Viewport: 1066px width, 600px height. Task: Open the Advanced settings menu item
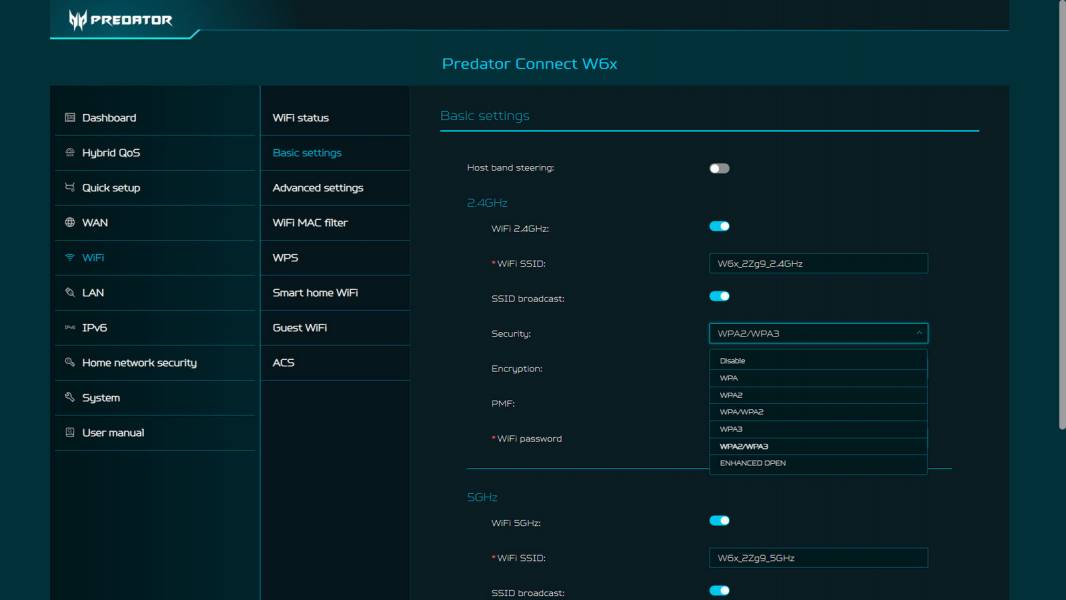coord(318,187)
